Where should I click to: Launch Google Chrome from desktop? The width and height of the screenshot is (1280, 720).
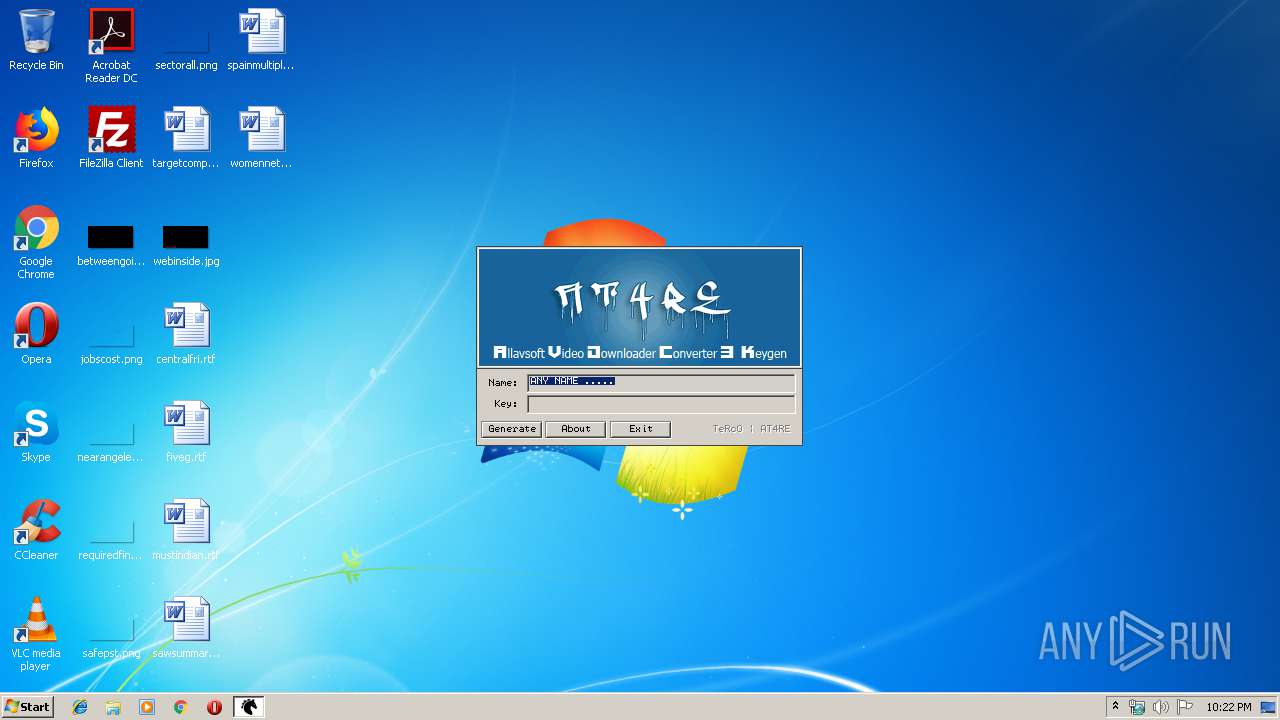[36, 242]
